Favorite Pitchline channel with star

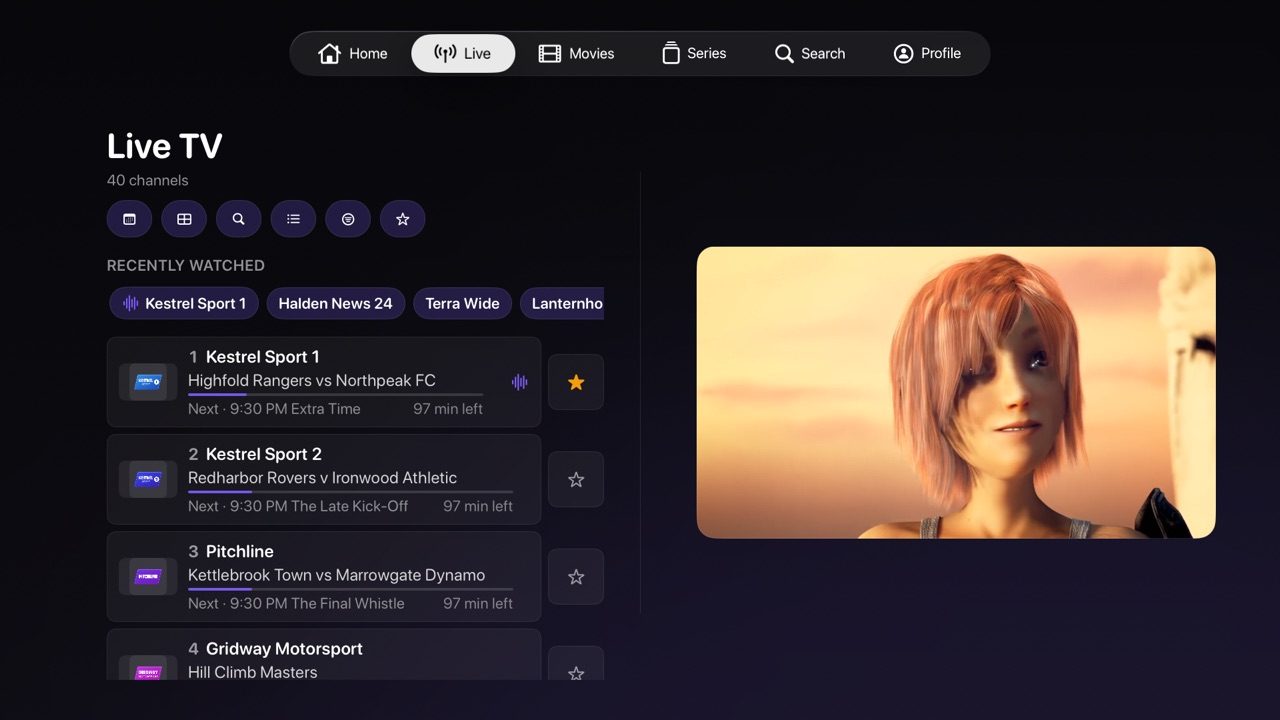click(x=576, y=577)
